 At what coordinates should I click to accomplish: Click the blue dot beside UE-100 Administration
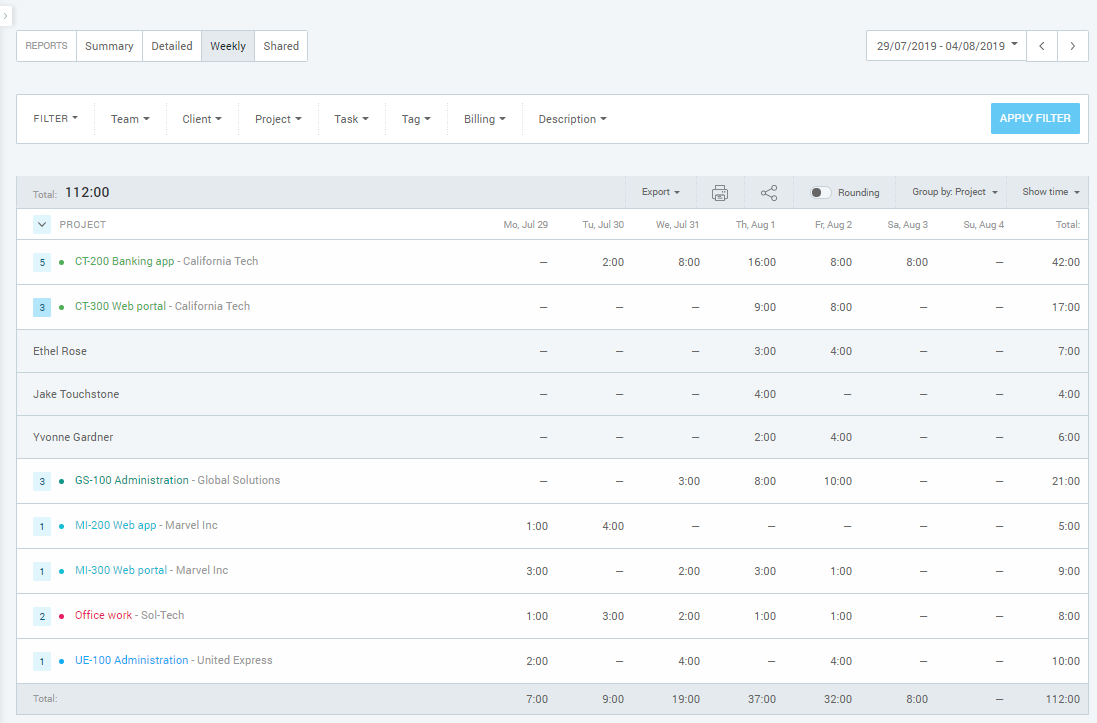coord(62,661)
